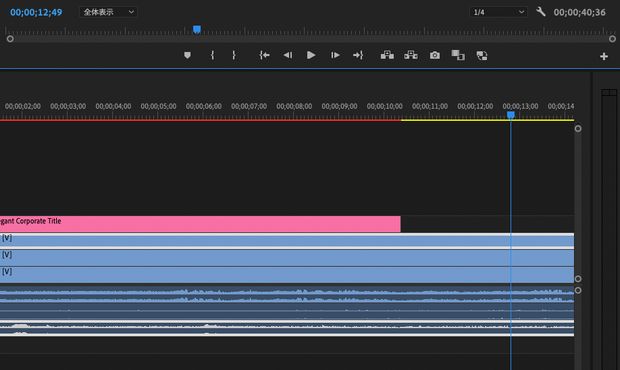Play the sequence
Image resolution: width=620 pixels, height=370 pixels.
point(311,55)
